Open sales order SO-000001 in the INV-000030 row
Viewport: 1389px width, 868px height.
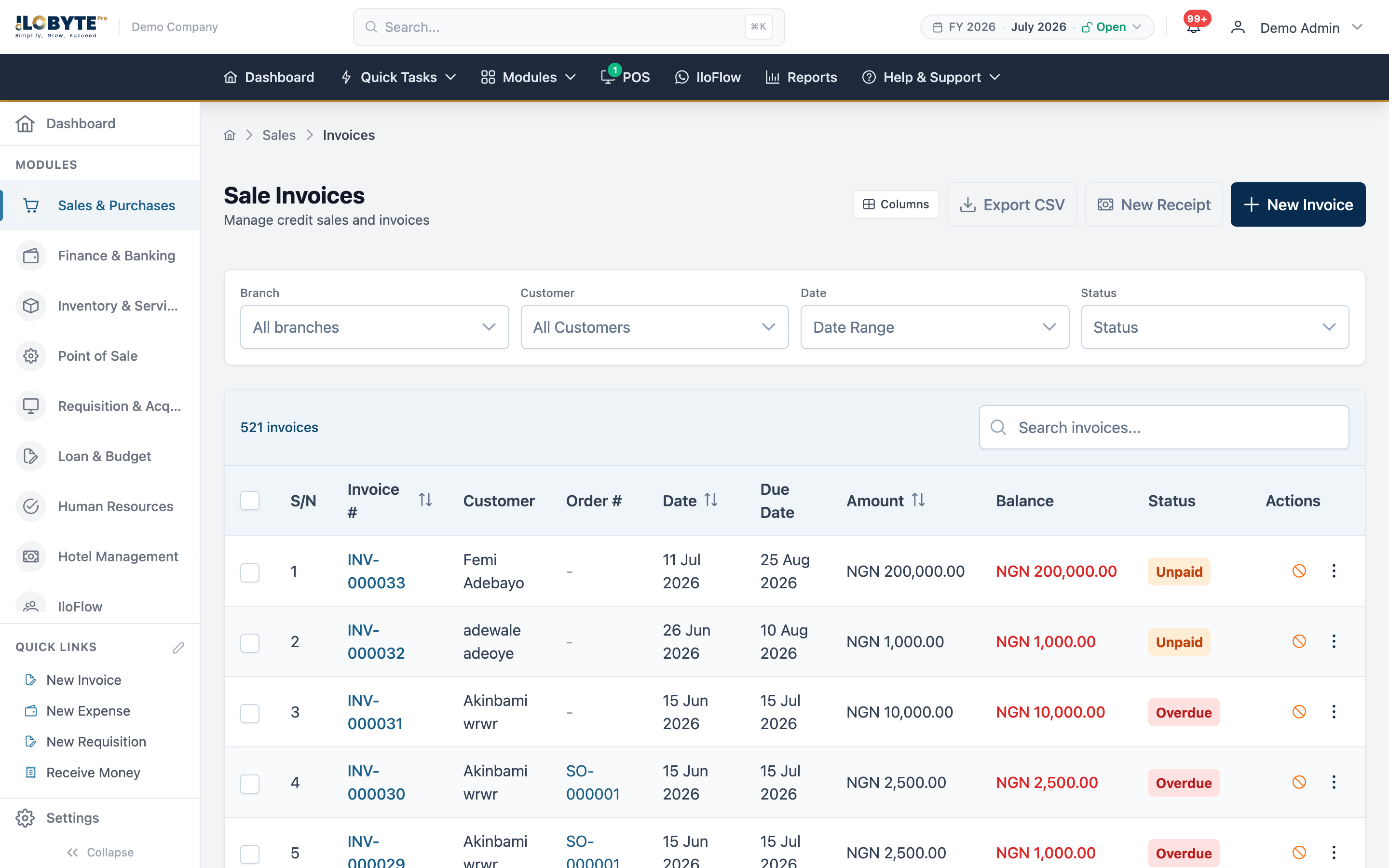coord(593,782)
